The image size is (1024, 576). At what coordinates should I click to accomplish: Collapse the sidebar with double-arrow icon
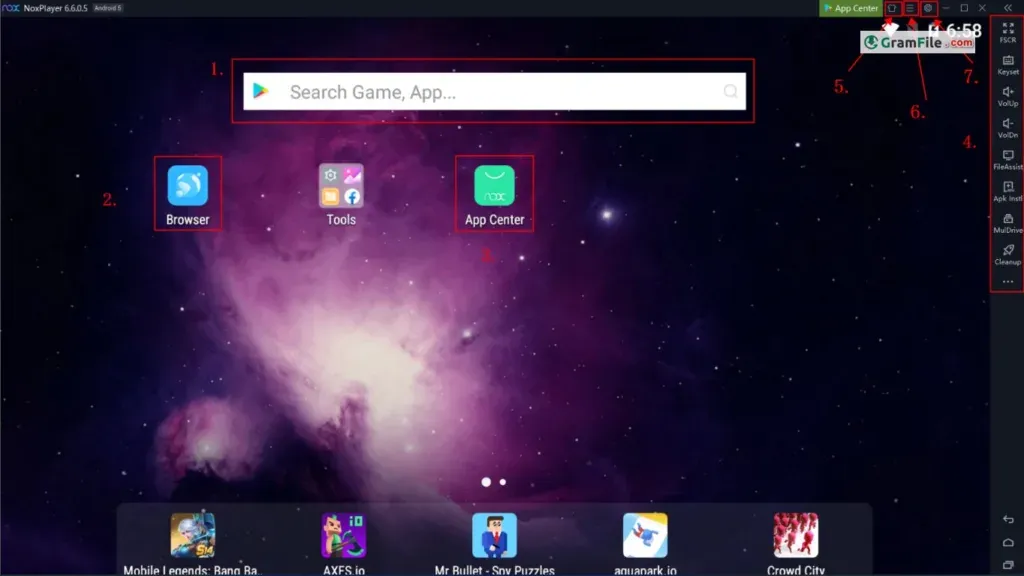pos(1008,8)
